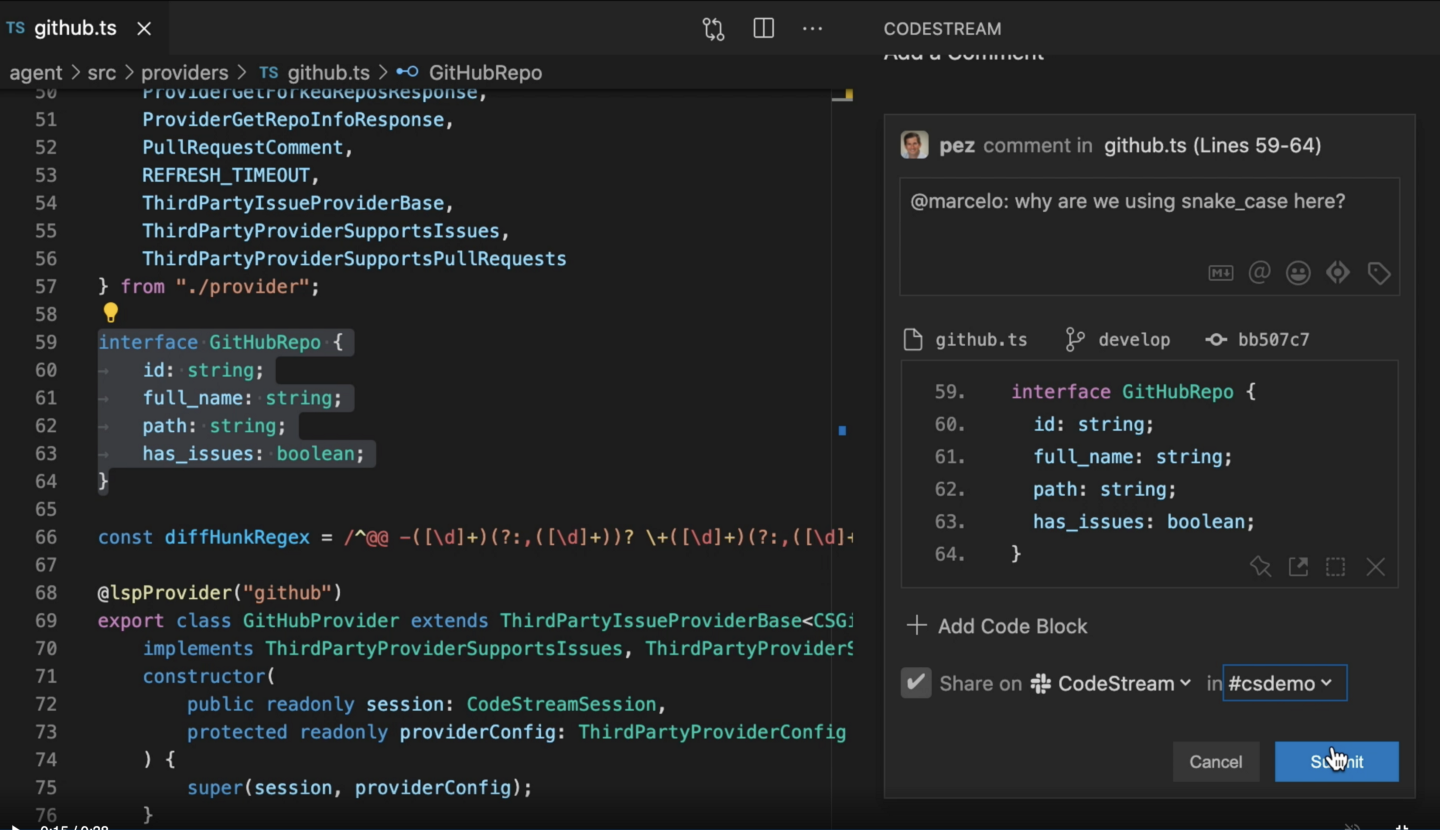Open the #csdemo channel dropdown
The image size is (1440, 830).
1285,683
